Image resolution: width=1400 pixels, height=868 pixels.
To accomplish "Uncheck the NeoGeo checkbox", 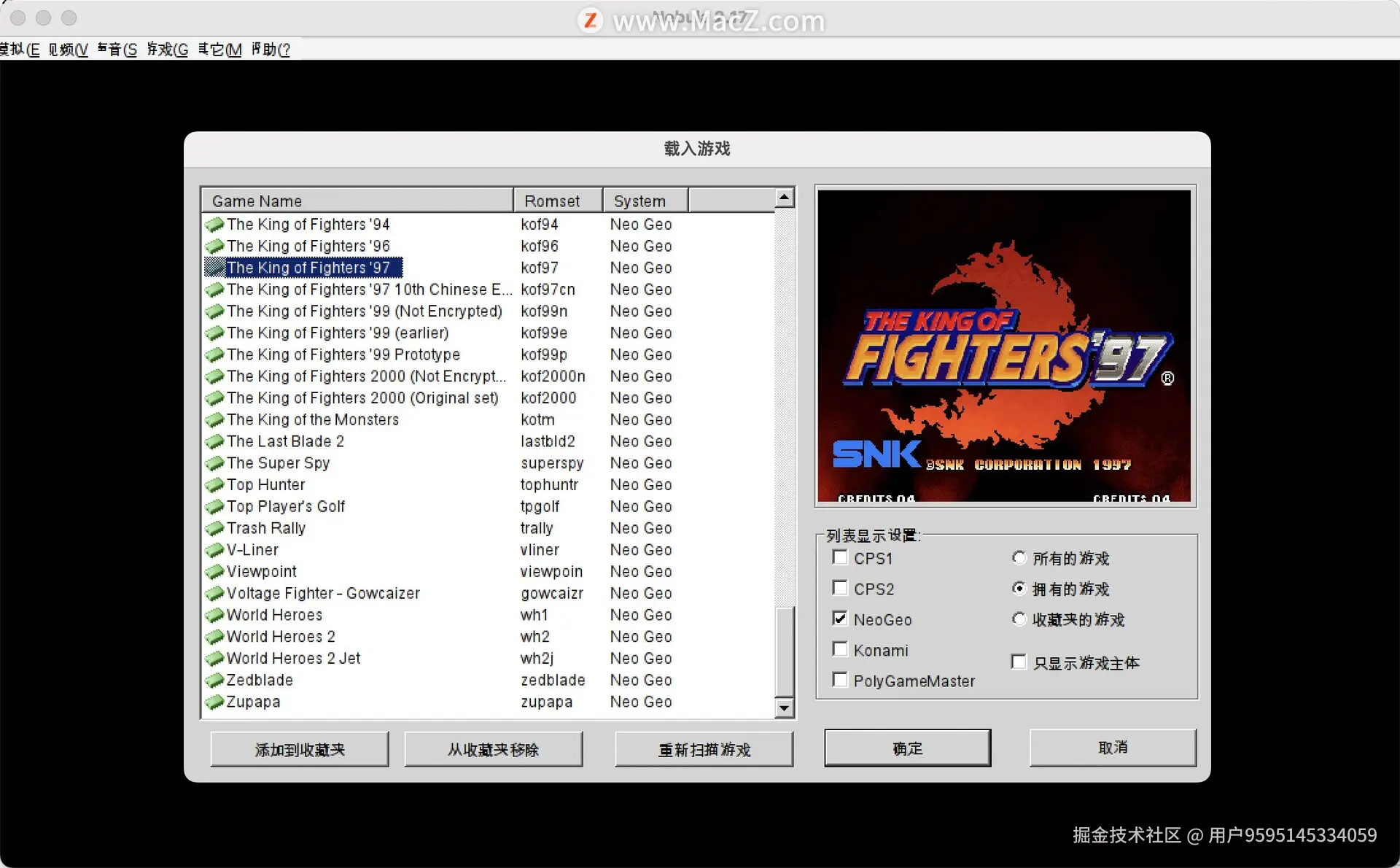I will pyautogui.click(x=840, y=619).
